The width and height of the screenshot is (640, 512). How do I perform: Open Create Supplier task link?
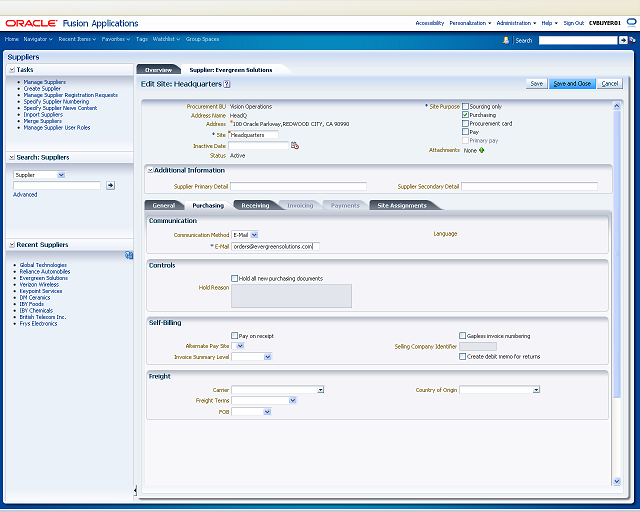click(42, 89)
